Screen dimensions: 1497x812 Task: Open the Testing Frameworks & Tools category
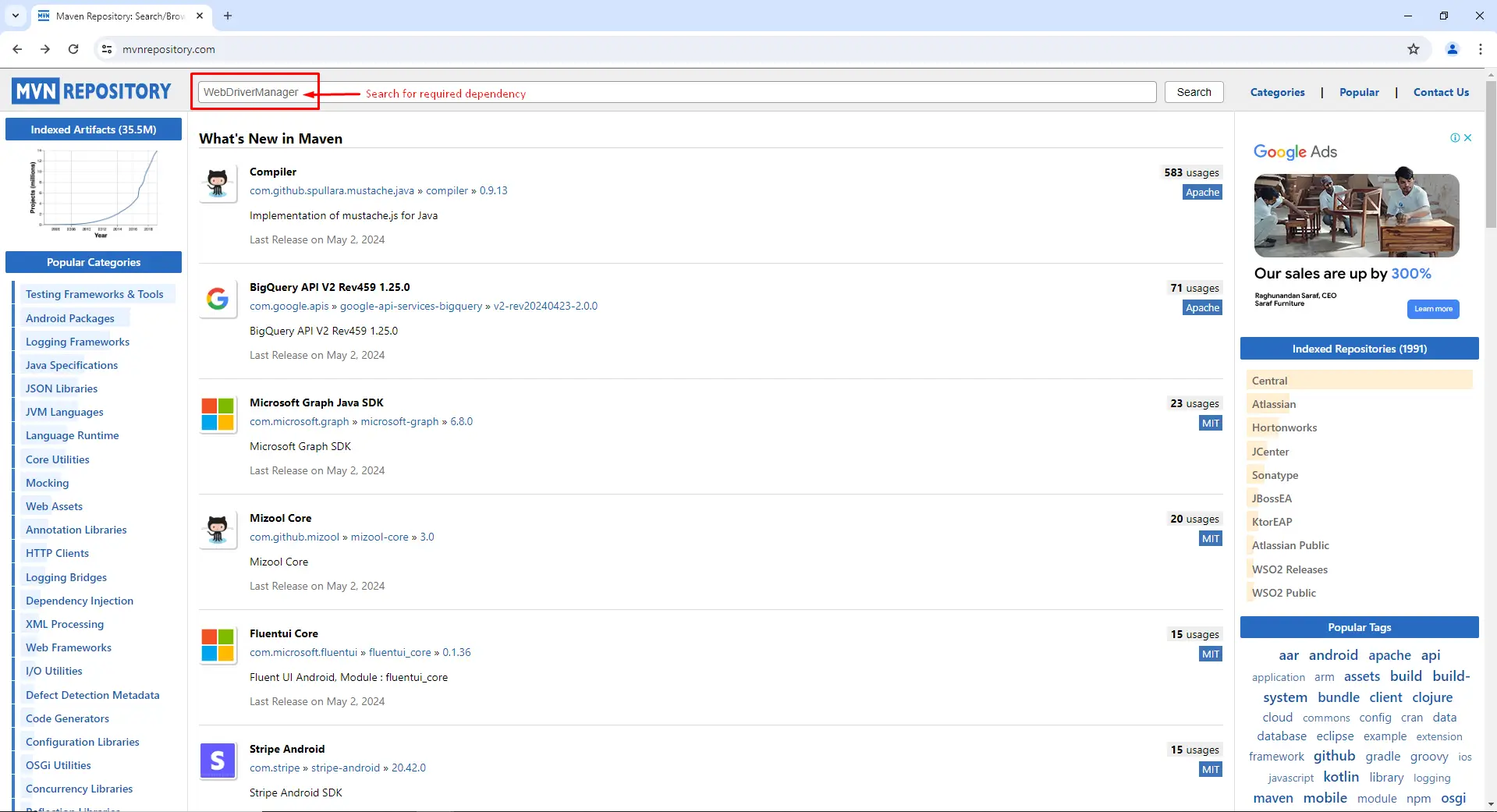pyautogui.click(x=94, y=294)
